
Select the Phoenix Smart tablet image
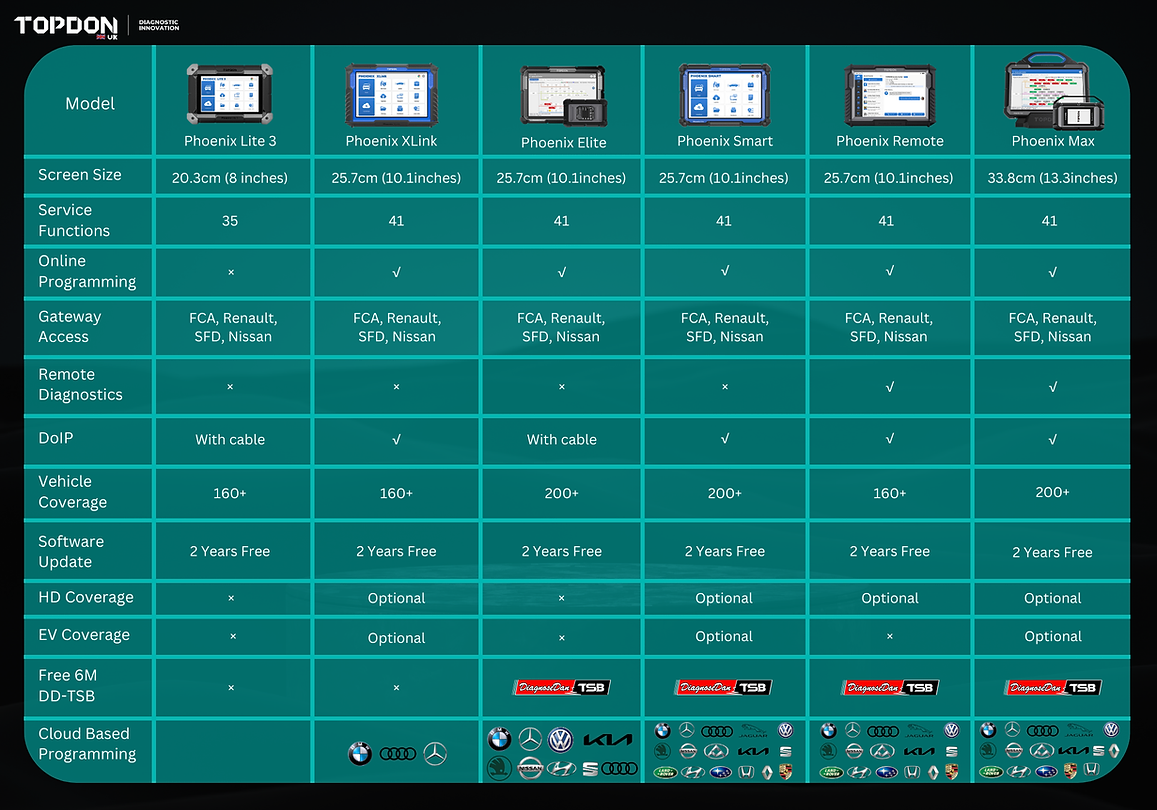pyautogui.click(x=725, y=94)
